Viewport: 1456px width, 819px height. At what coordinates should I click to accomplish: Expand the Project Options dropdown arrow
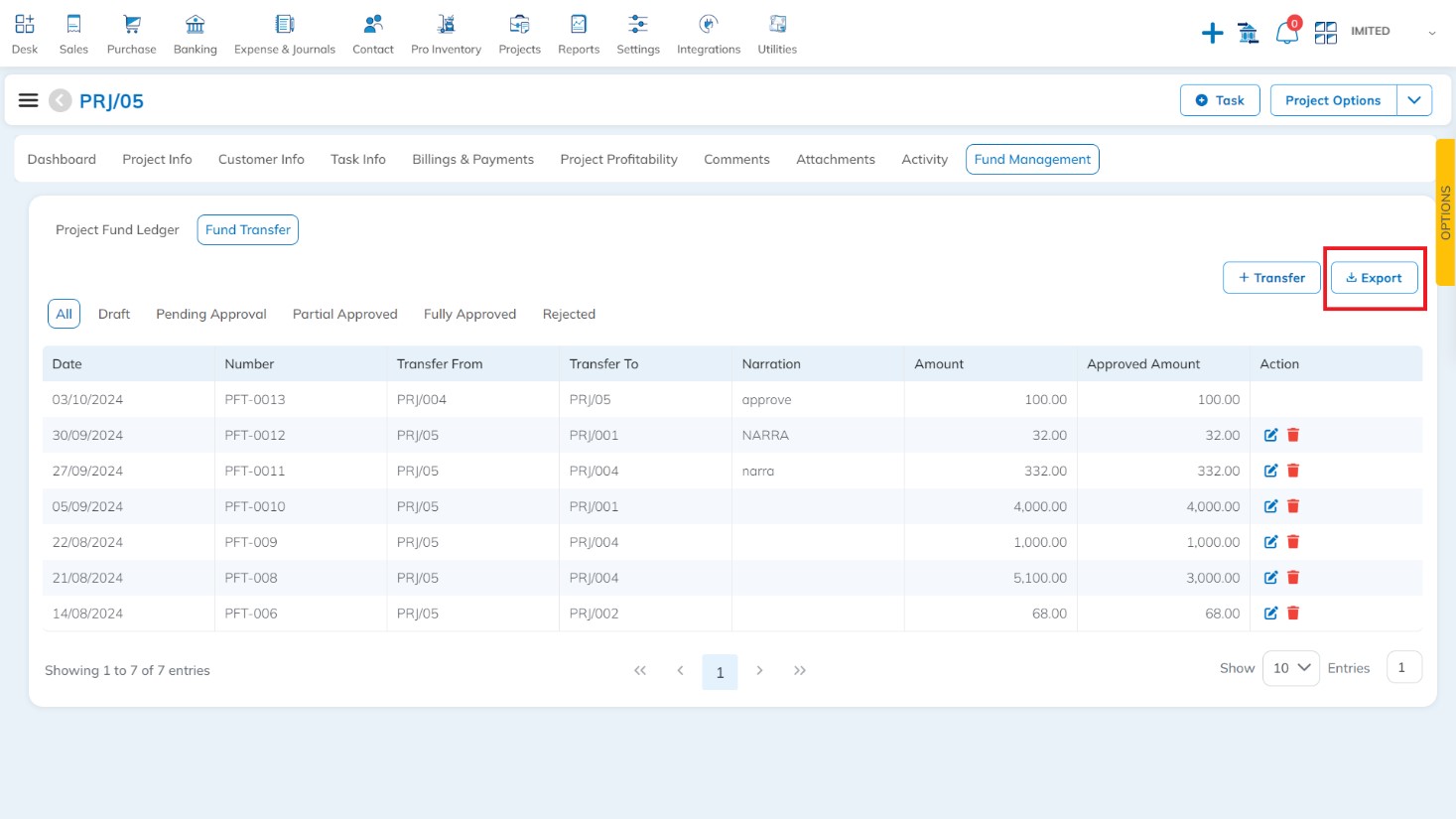pos(1414,100)
